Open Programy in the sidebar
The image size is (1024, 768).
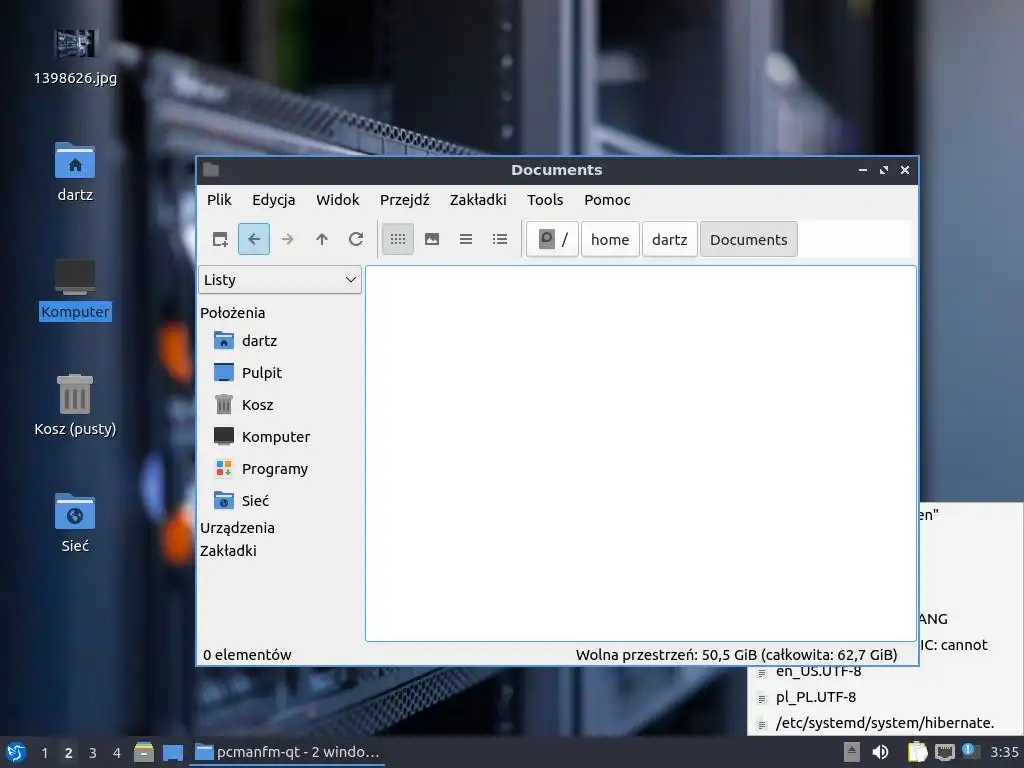tap(274, 469)
